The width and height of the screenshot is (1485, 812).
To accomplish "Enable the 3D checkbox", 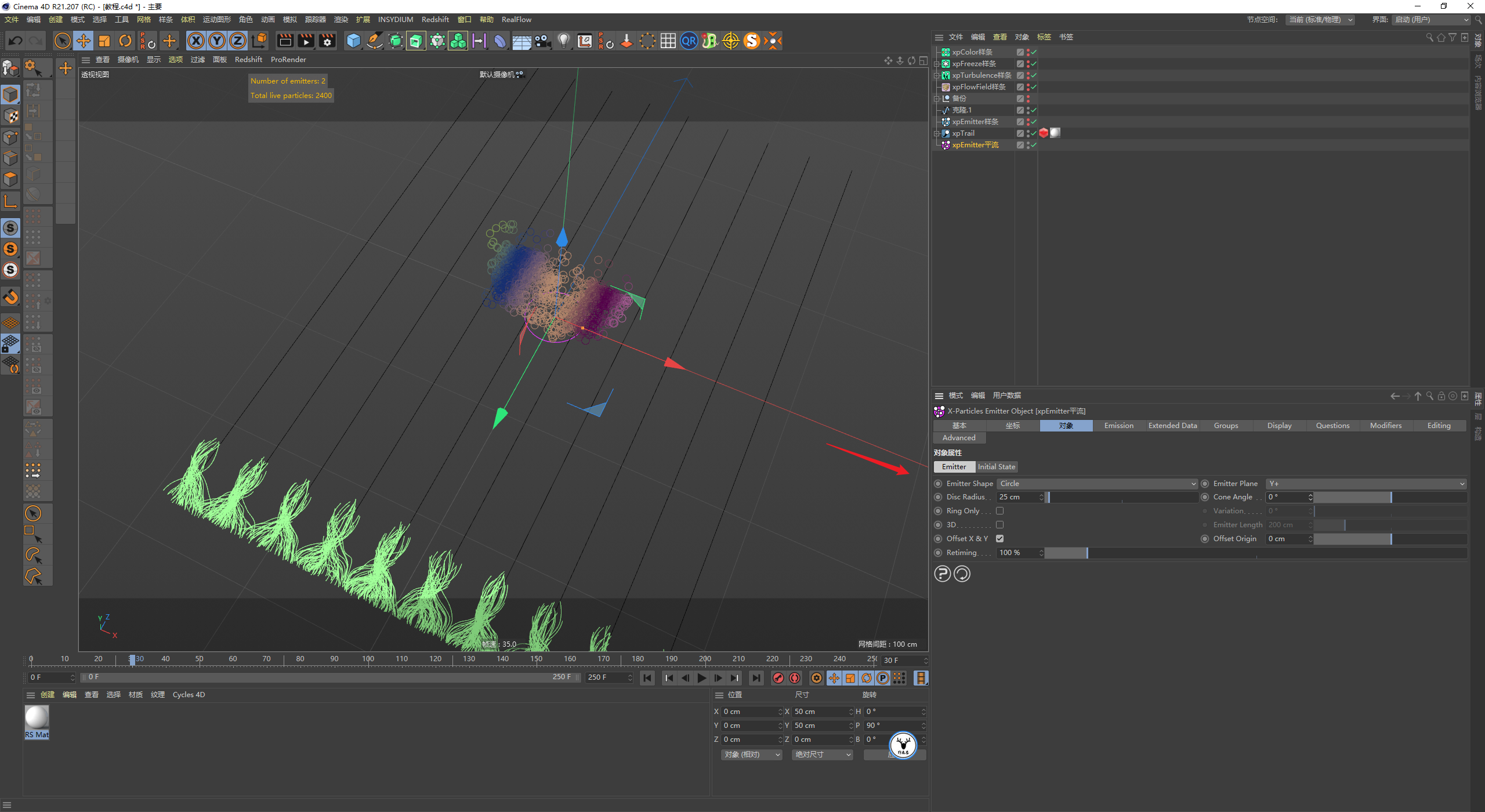I will [x=999, y=525].
